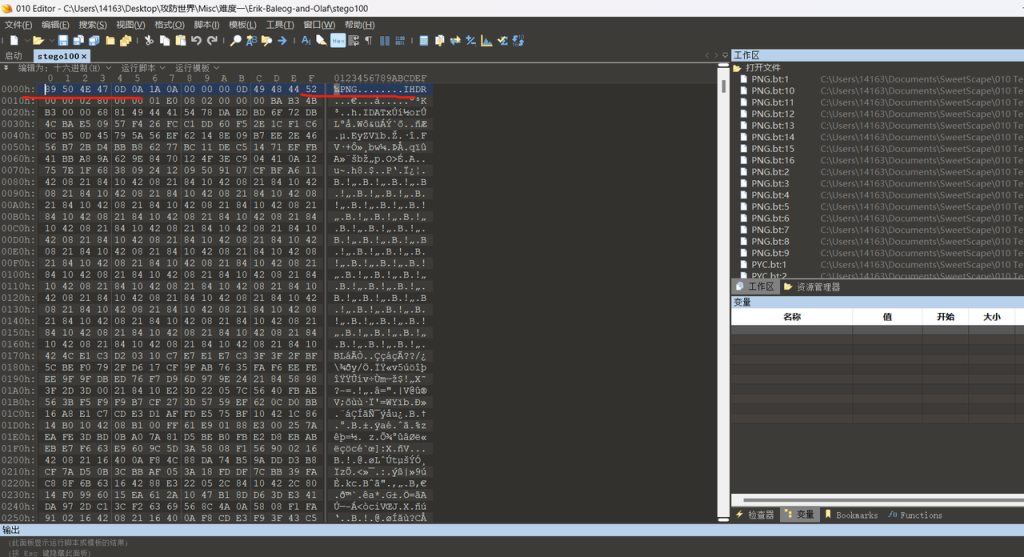This screenshot has height=557, width=1024.
Task: Open the Histogram chart icon
Action: [x=486, y=41]
